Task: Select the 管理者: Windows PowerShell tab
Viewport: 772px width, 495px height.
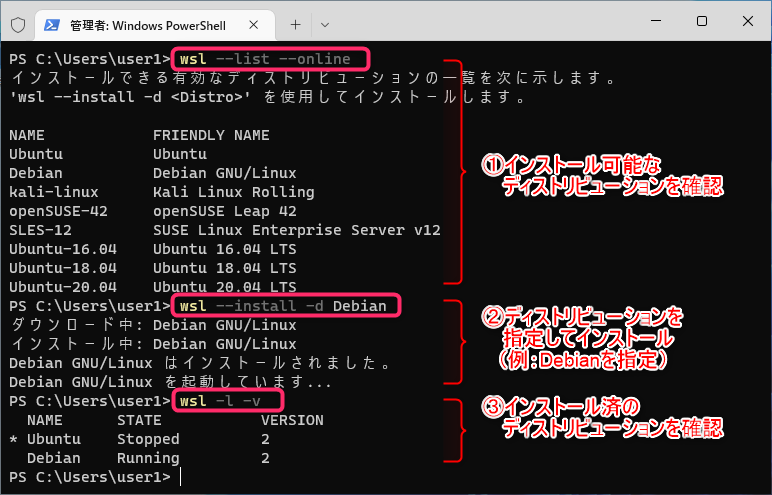Action: [x=155, y=25]
